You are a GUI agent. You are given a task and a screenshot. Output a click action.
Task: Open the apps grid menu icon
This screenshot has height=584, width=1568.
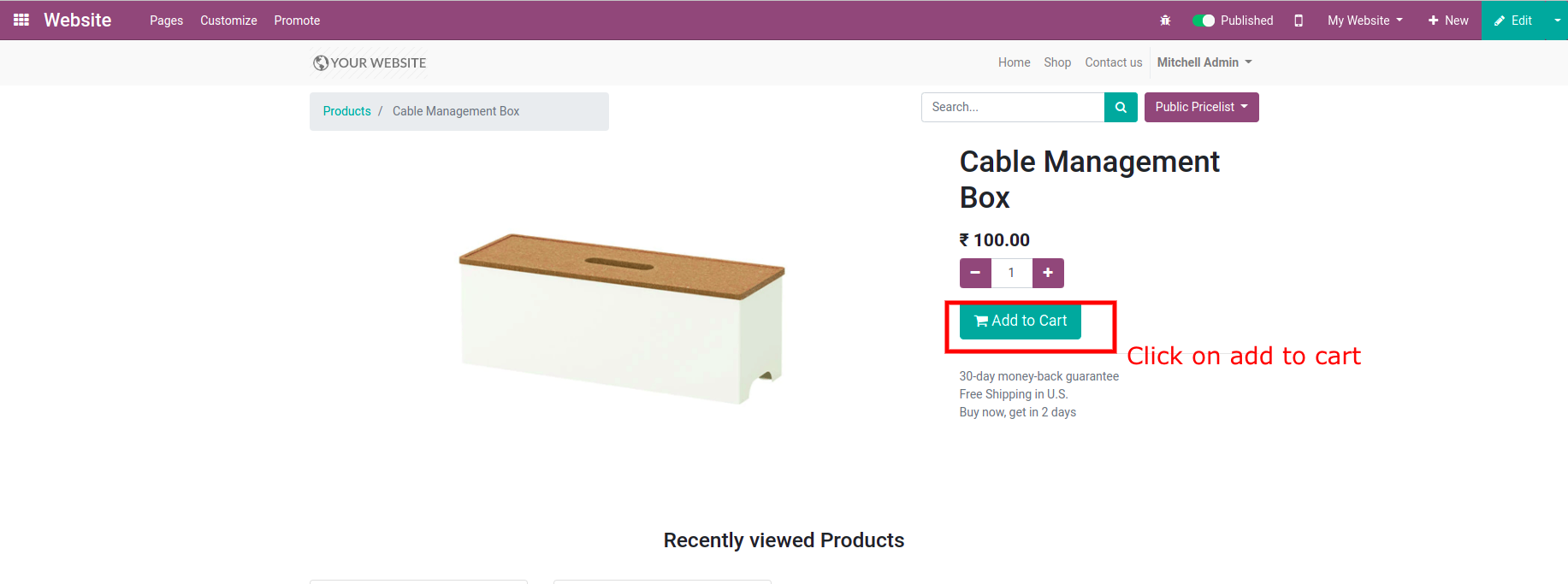click(x=21, y=20)
